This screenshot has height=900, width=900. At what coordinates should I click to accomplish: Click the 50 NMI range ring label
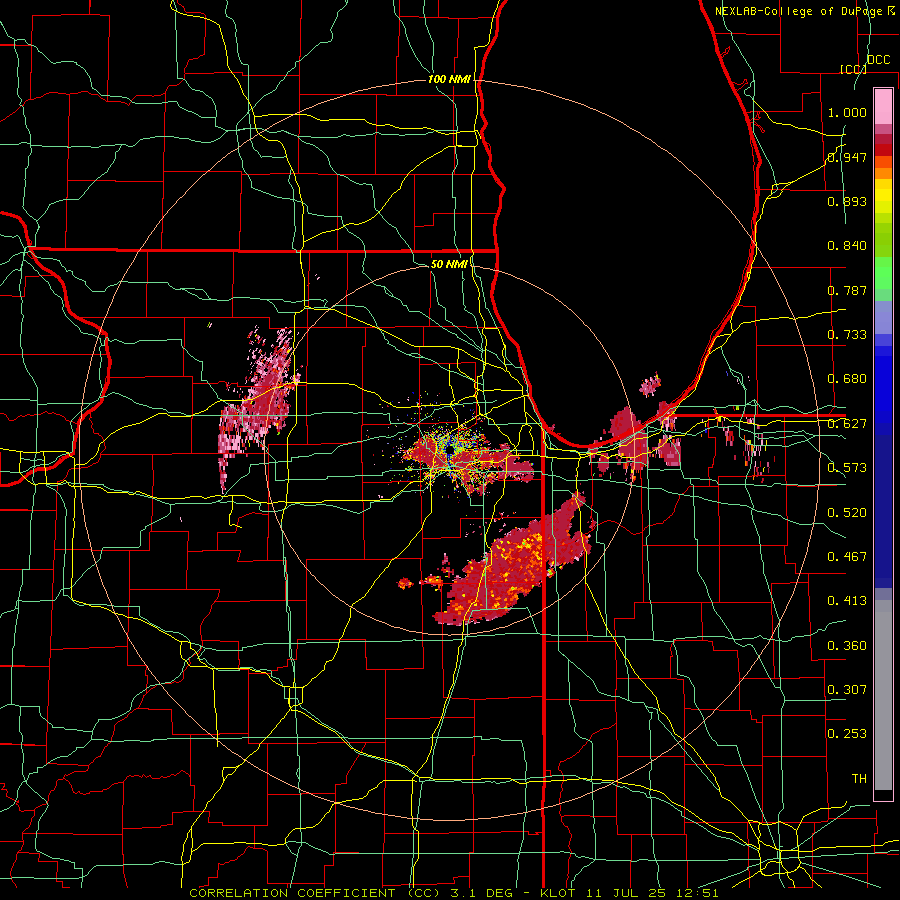click(x=449, y=264)
